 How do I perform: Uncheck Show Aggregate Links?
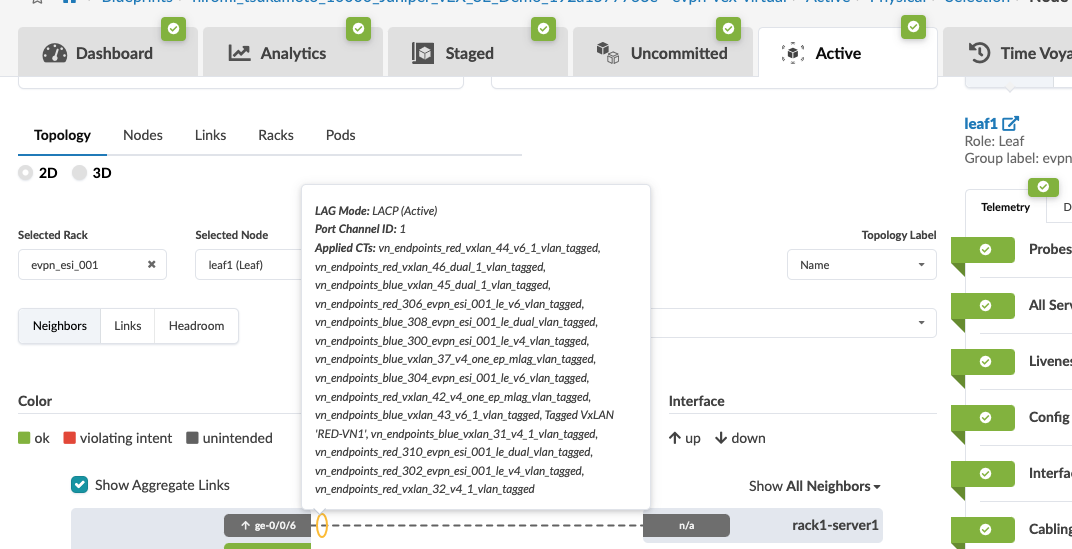click(x=80, y=485)
